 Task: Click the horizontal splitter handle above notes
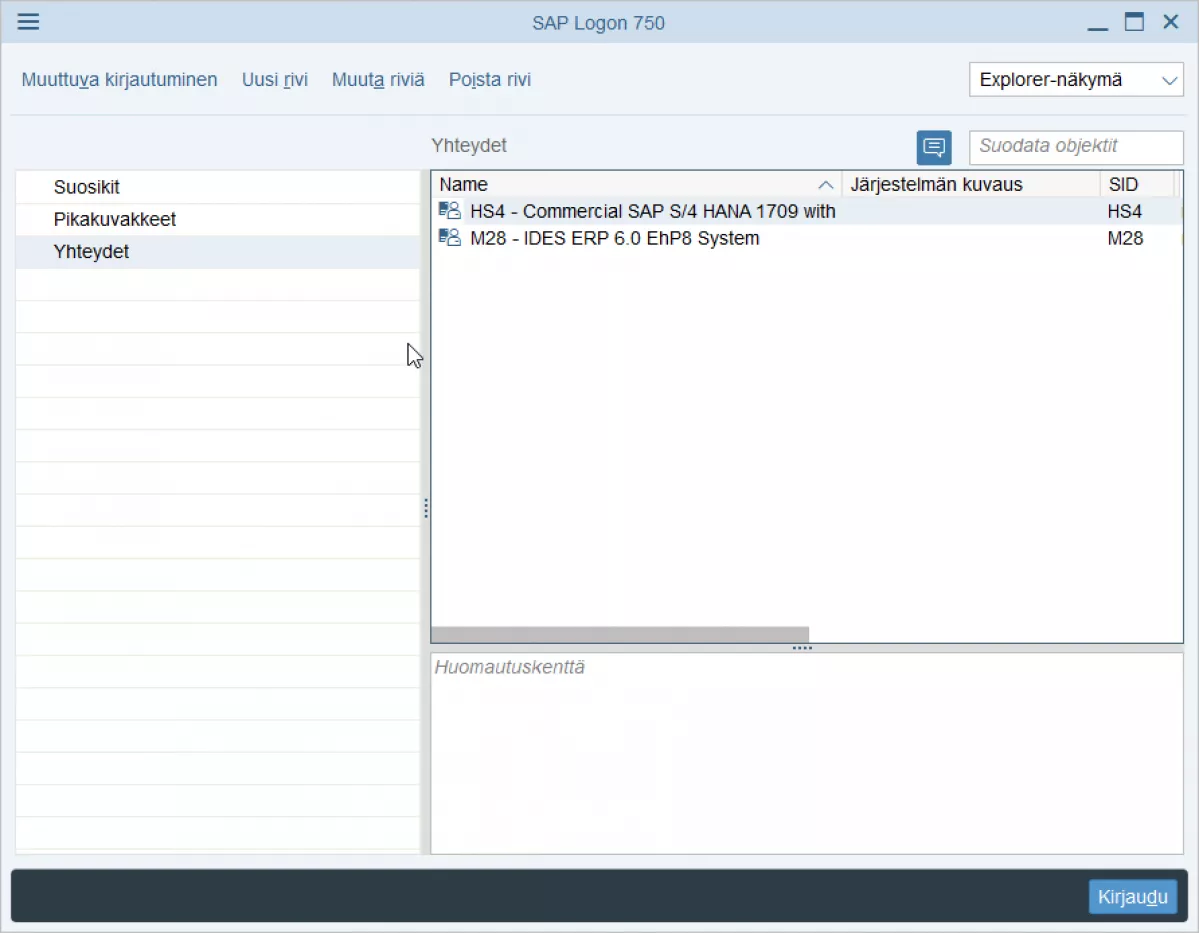click(x=802, y=648)
